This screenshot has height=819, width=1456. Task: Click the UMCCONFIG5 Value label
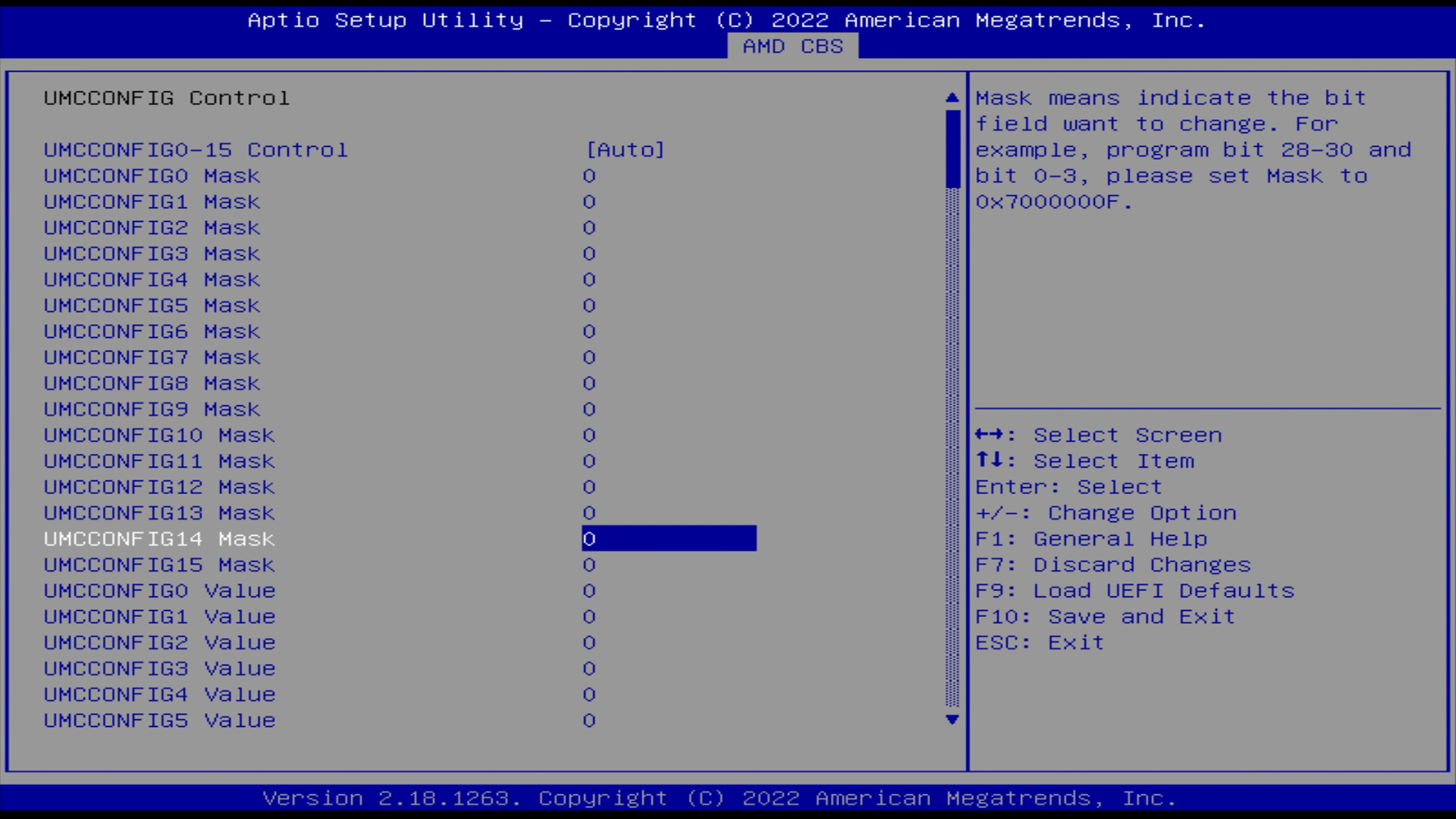point(159,721)
